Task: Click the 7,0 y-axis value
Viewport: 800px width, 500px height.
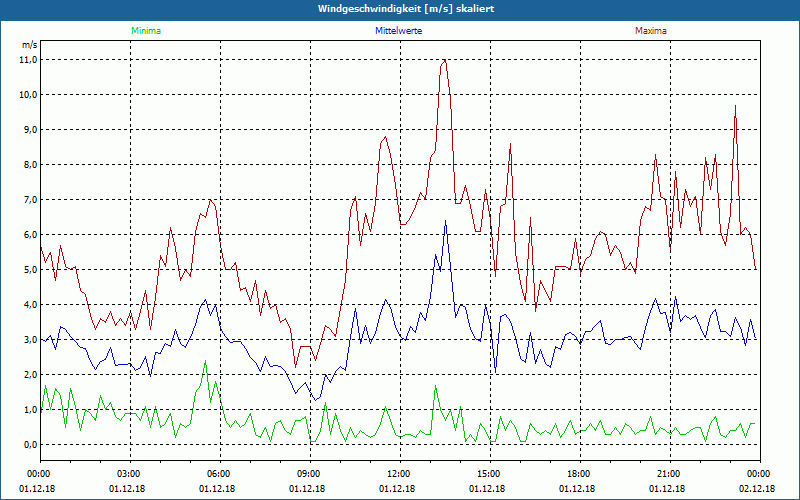Action: (30, 199)
